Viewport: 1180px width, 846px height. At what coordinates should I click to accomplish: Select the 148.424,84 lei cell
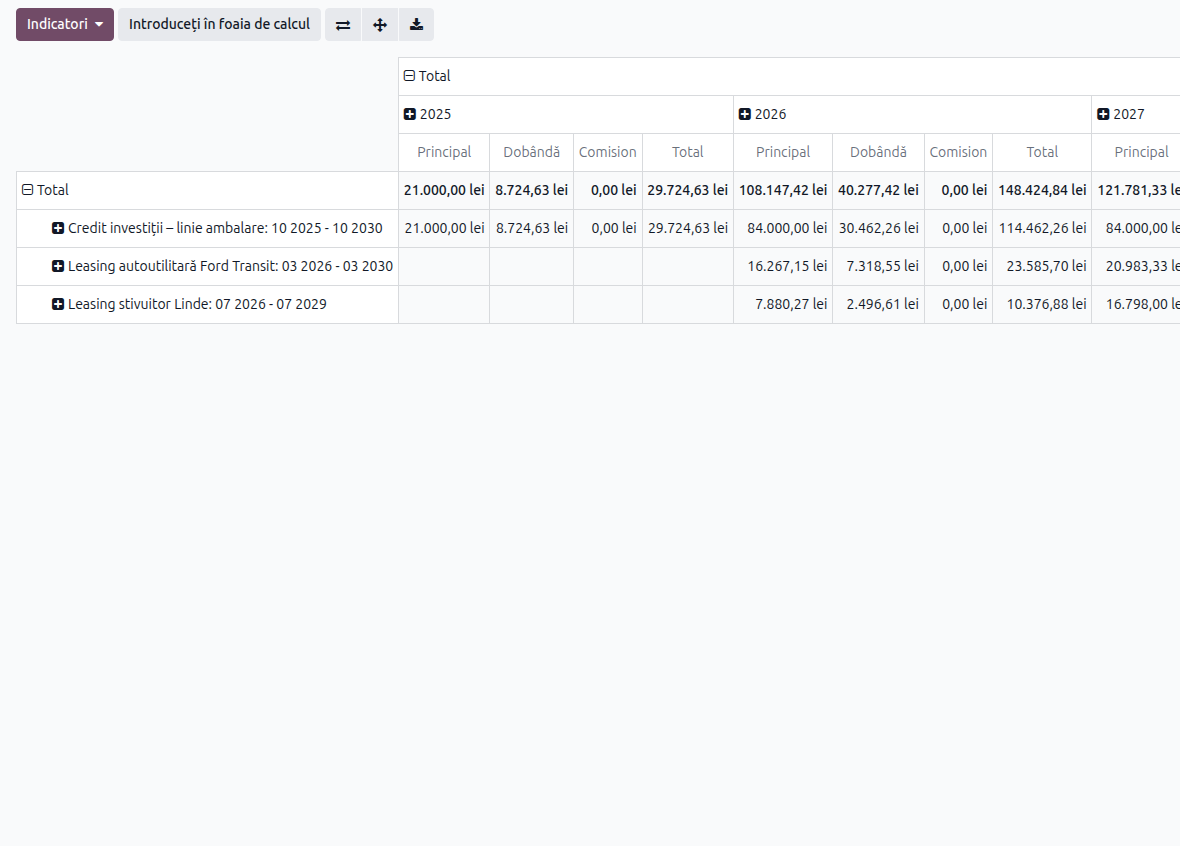click(1042, 190)
